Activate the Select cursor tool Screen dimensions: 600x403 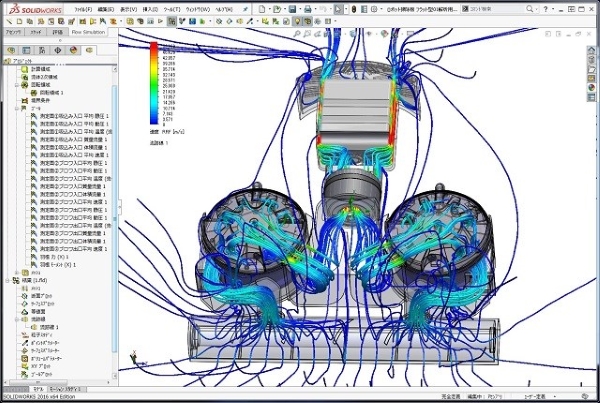339,9
